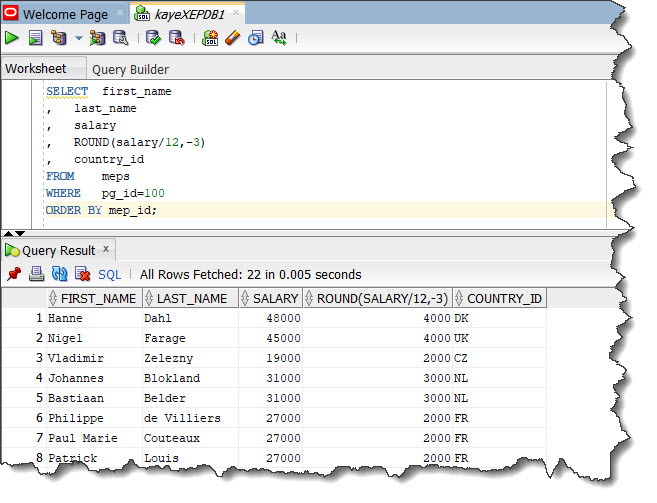Commit changes with the green check database icon

tap(153, 38)
